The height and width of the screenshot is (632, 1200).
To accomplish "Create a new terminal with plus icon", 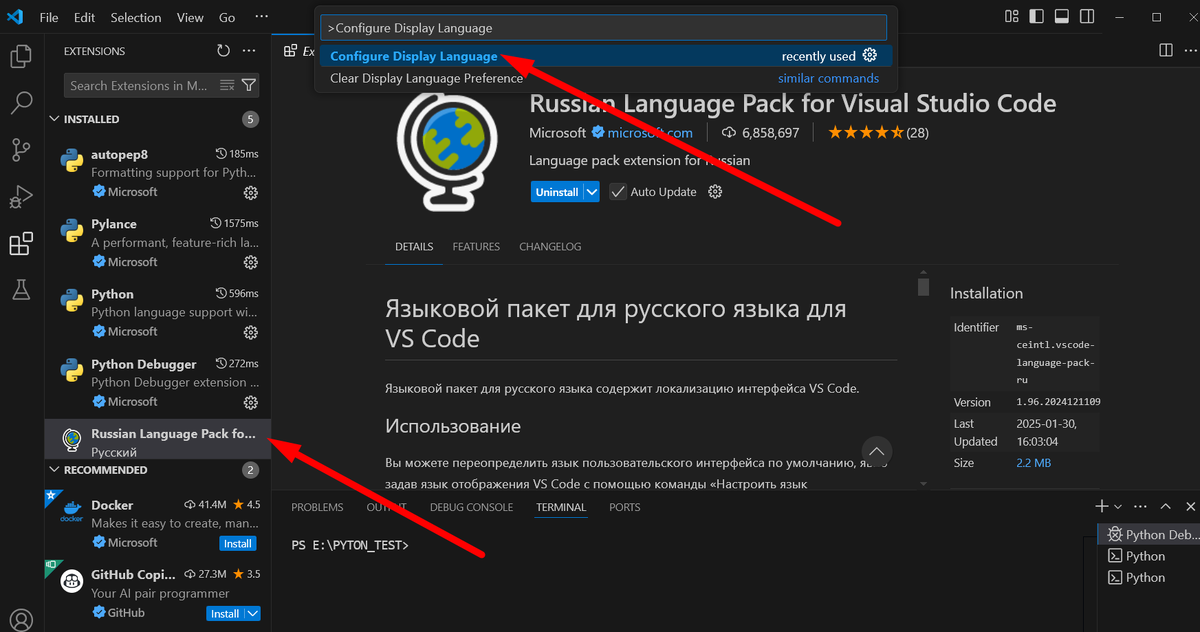I will [x=1101, y=507].
